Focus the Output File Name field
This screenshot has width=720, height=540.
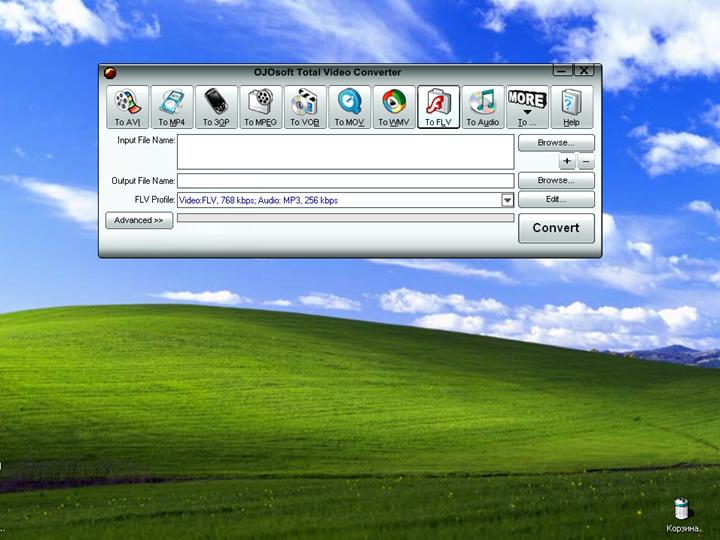point(345,180)
